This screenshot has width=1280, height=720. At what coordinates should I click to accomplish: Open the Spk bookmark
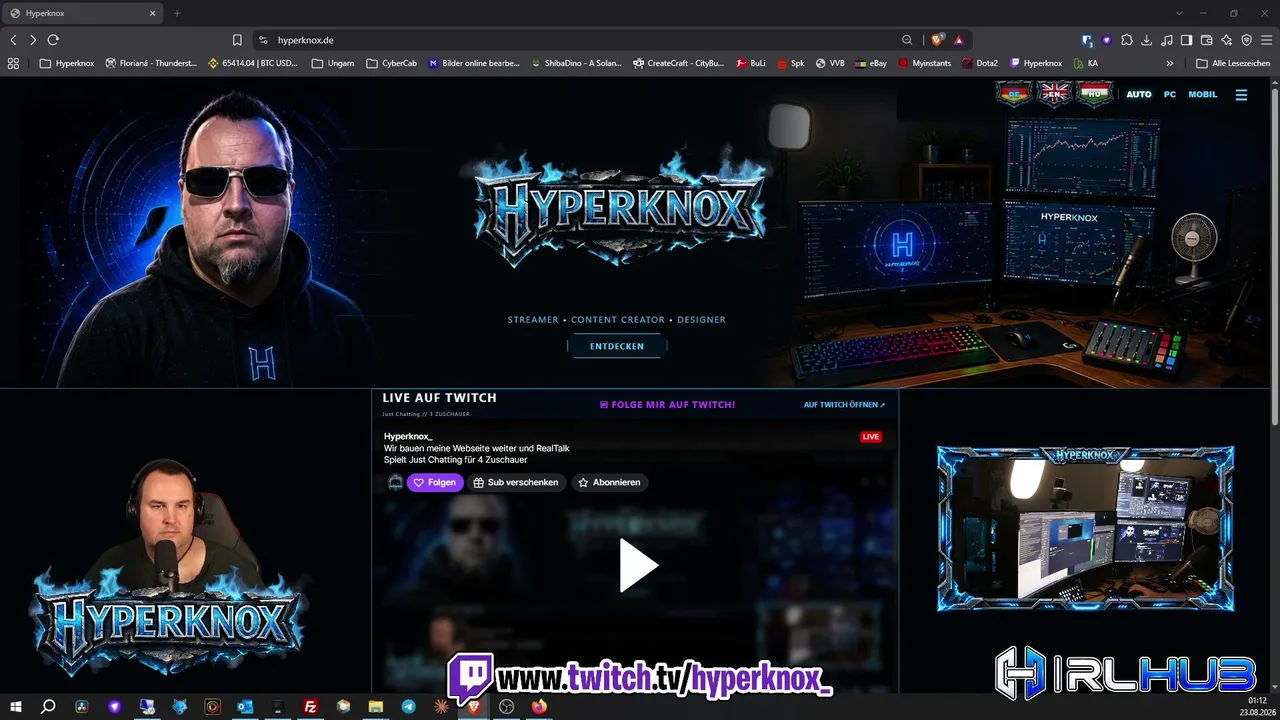[790, 63]
